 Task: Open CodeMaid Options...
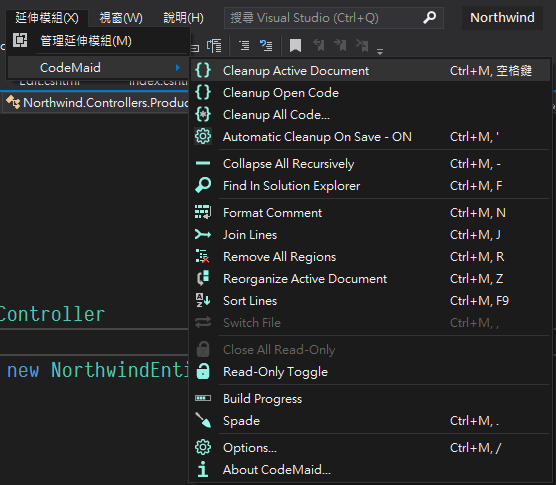tap(370, 447)
